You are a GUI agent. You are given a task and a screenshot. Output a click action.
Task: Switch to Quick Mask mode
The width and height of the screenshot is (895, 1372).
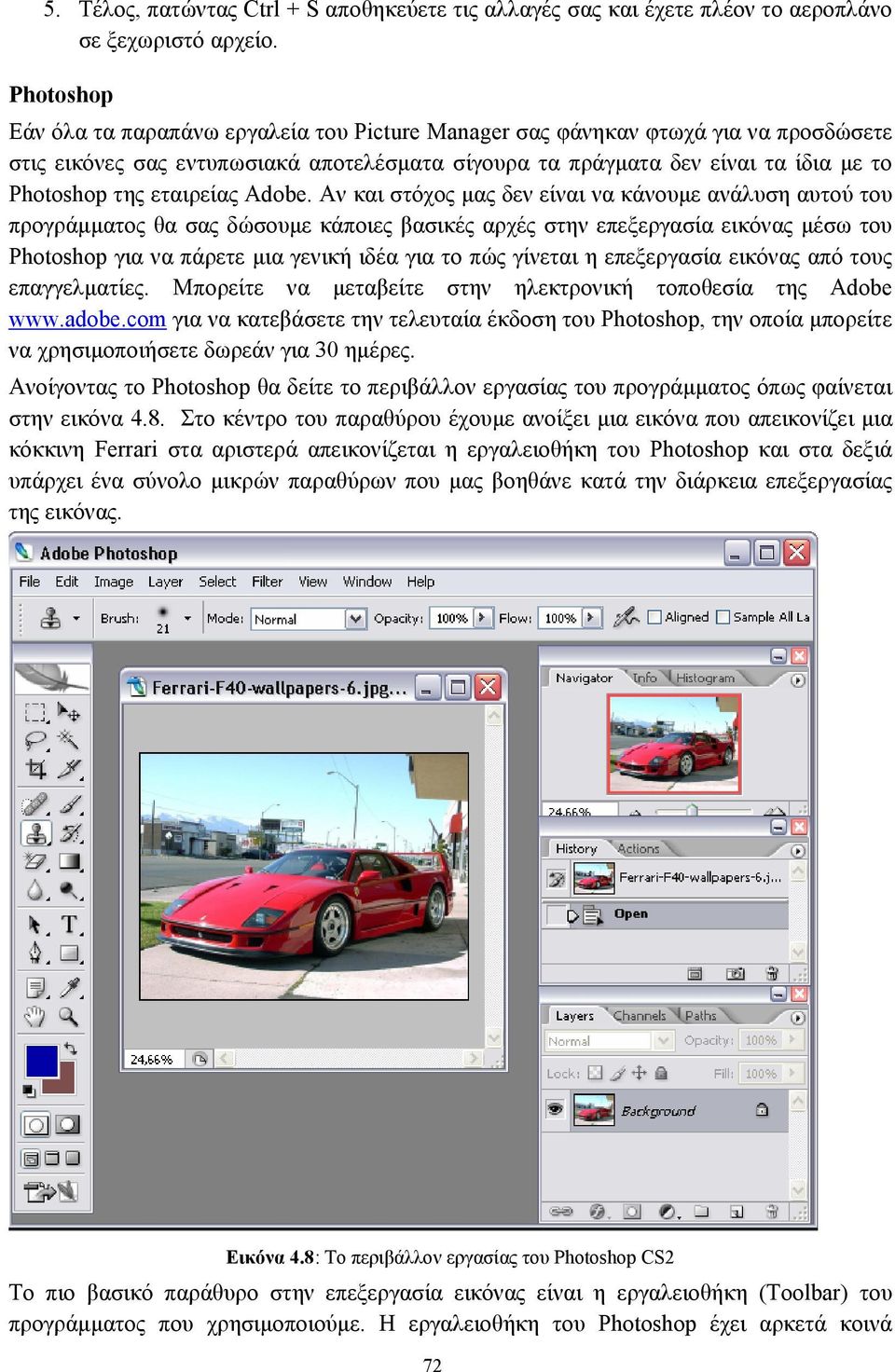tap(68, 1125)
